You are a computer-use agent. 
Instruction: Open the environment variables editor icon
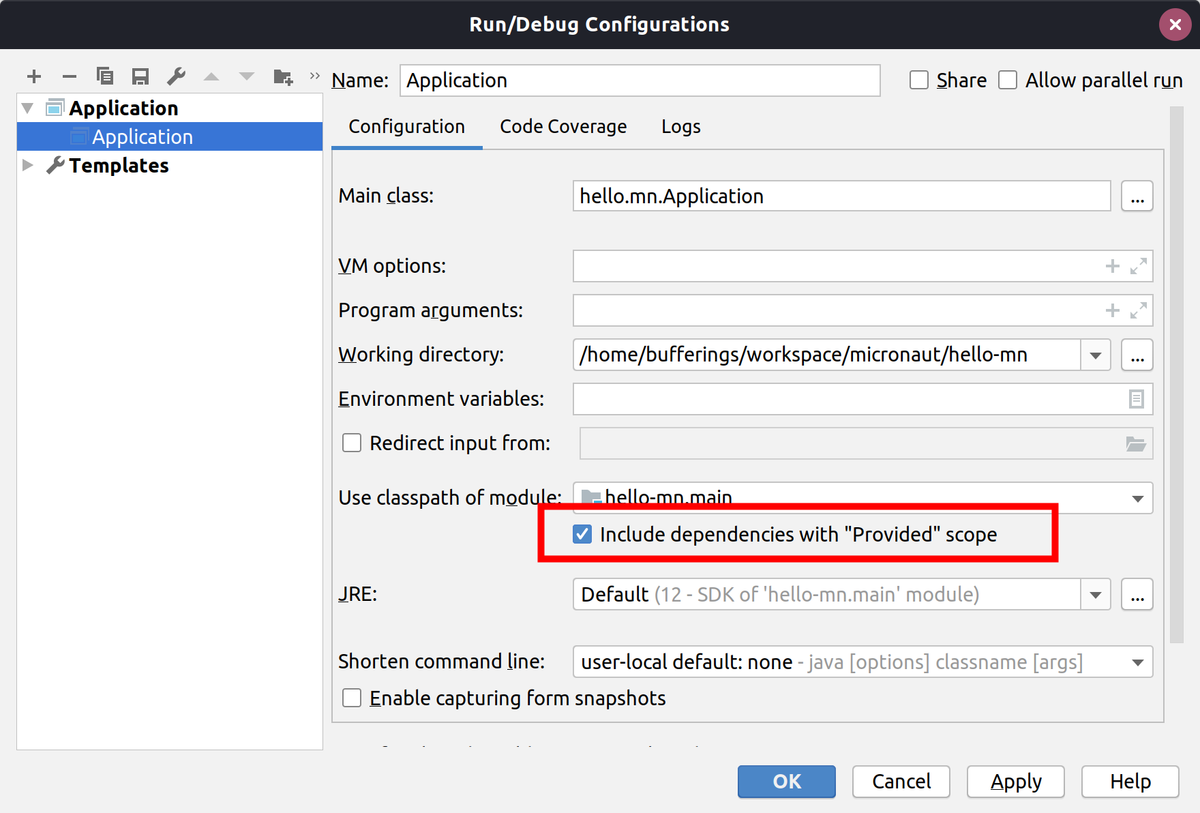(1136, 399)
